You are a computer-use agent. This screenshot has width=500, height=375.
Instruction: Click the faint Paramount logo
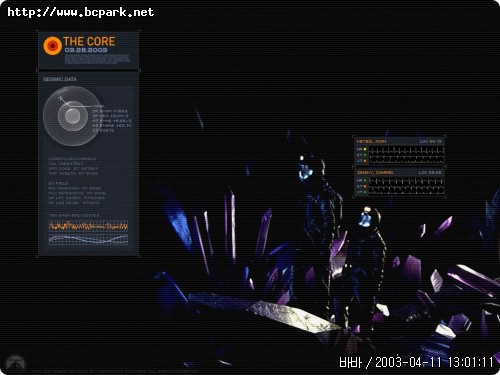click(x=16, y=362)
